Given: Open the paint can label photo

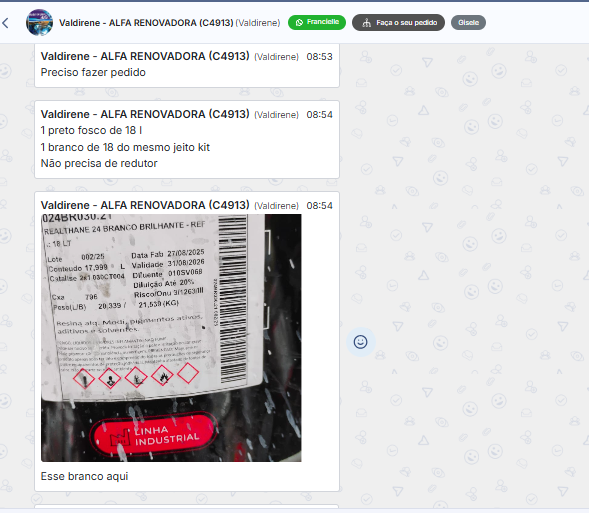Looking at the screenshot, I should 171,338.
